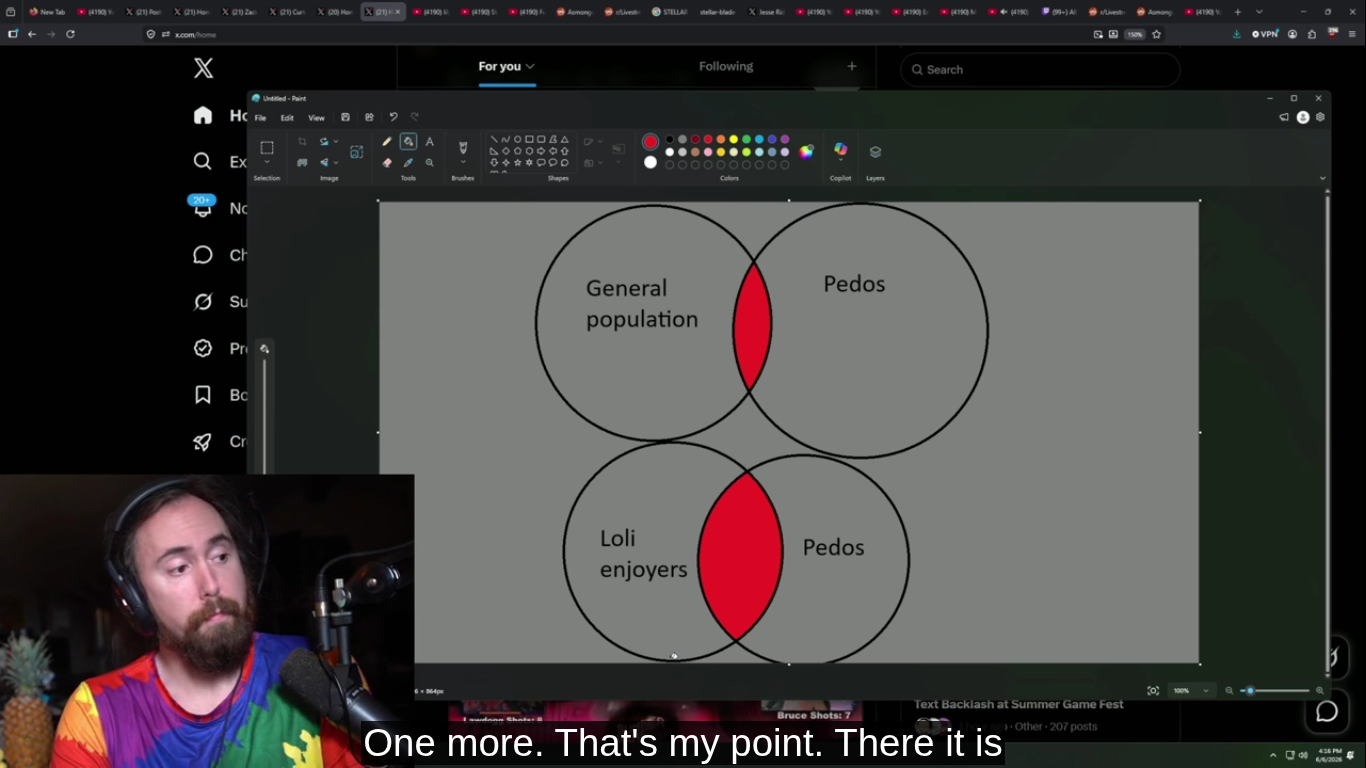Viewport: 1366px width, 768px height.
Task: Open Notifications bell in X sidebar
Action: point(203,207)
